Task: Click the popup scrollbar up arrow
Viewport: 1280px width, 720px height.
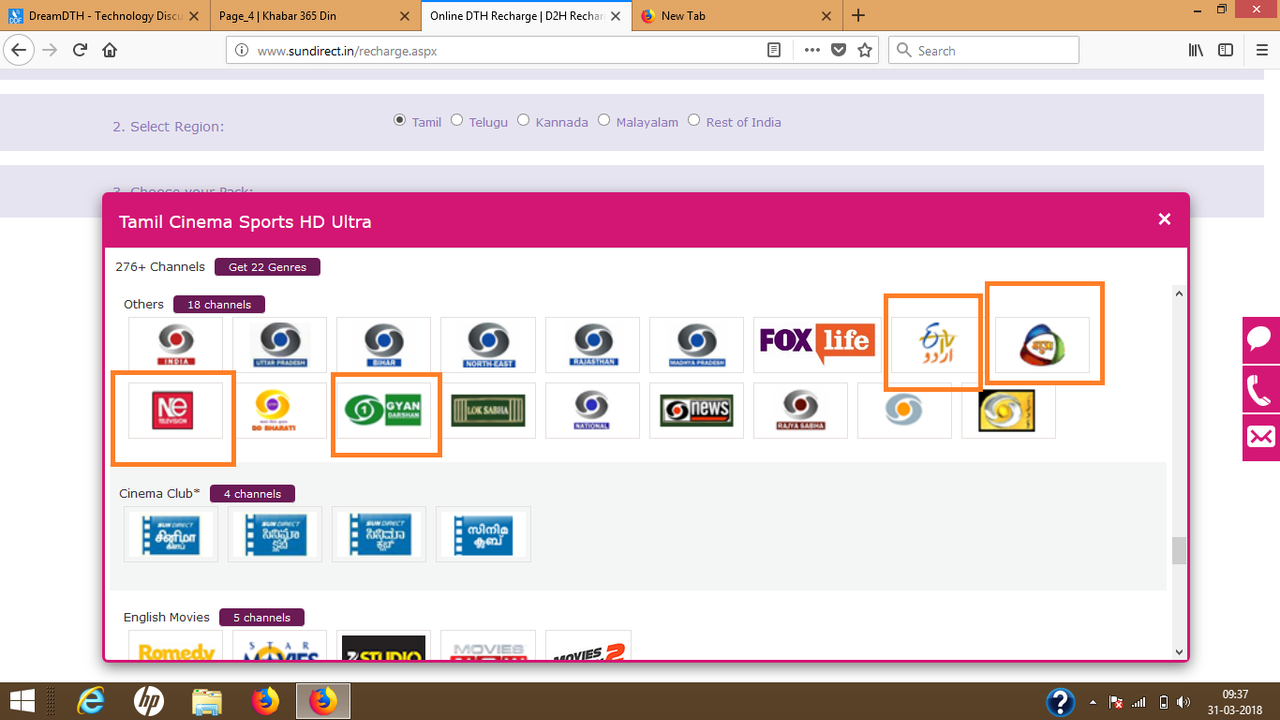Action: click(1179, 293)
